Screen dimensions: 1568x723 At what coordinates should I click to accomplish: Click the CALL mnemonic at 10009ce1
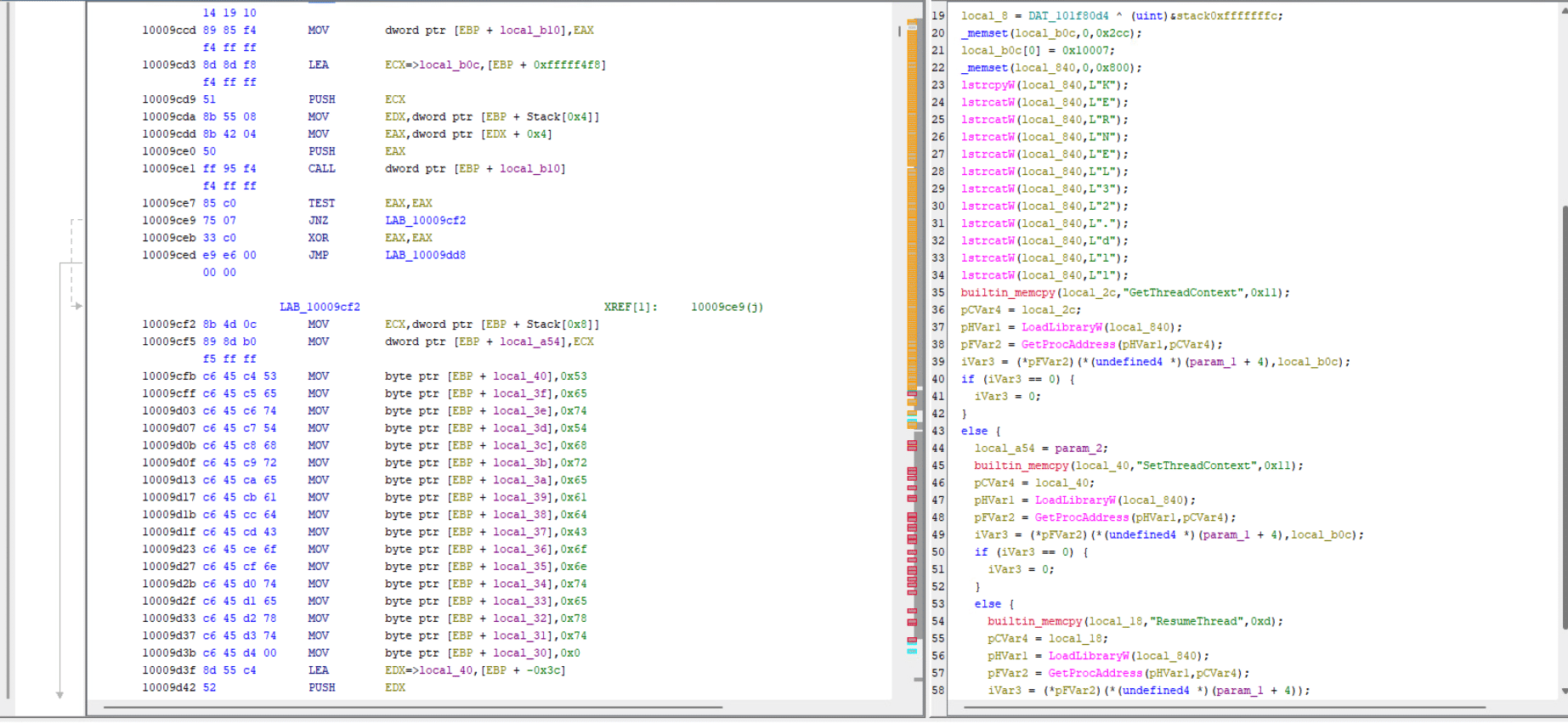pos(321,168)
